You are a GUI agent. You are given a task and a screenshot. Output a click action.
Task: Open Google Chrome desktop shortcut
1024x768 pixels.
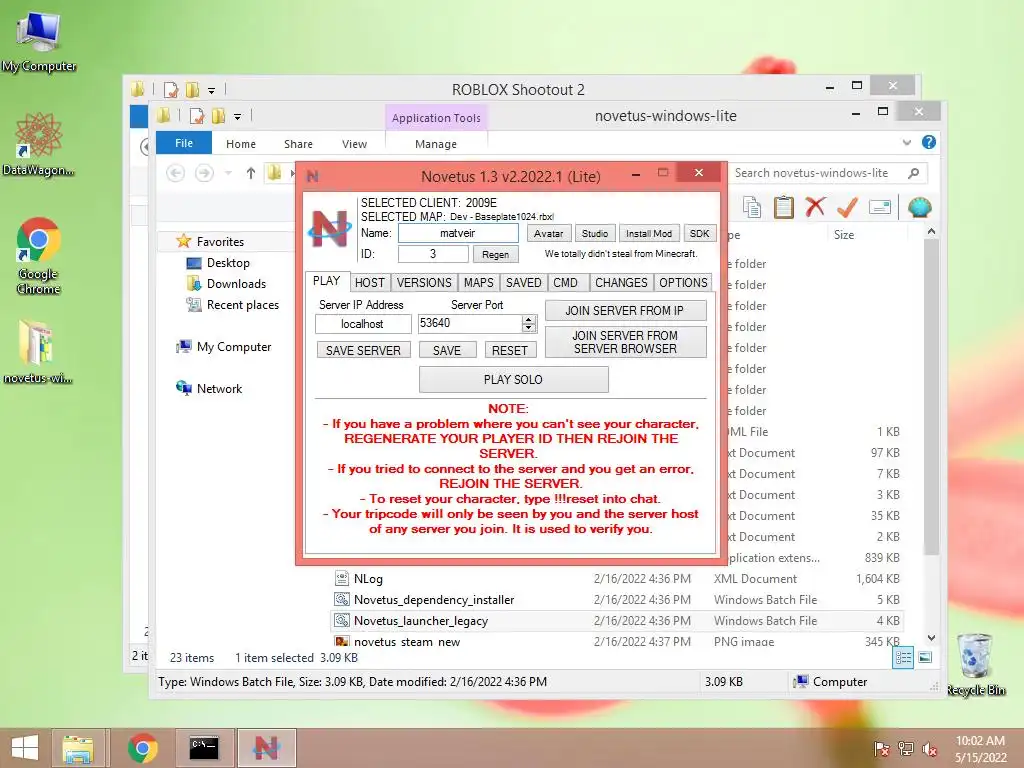tap(39, 256)
